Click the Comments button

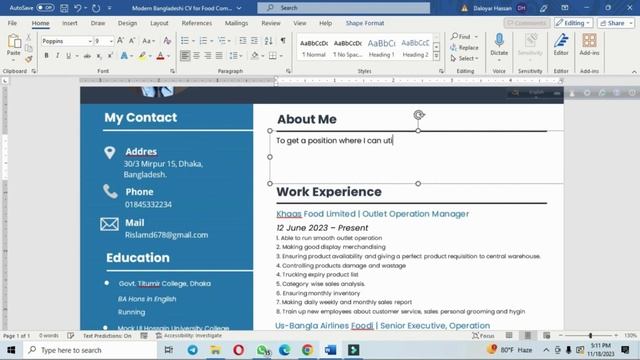pos(527,23)
